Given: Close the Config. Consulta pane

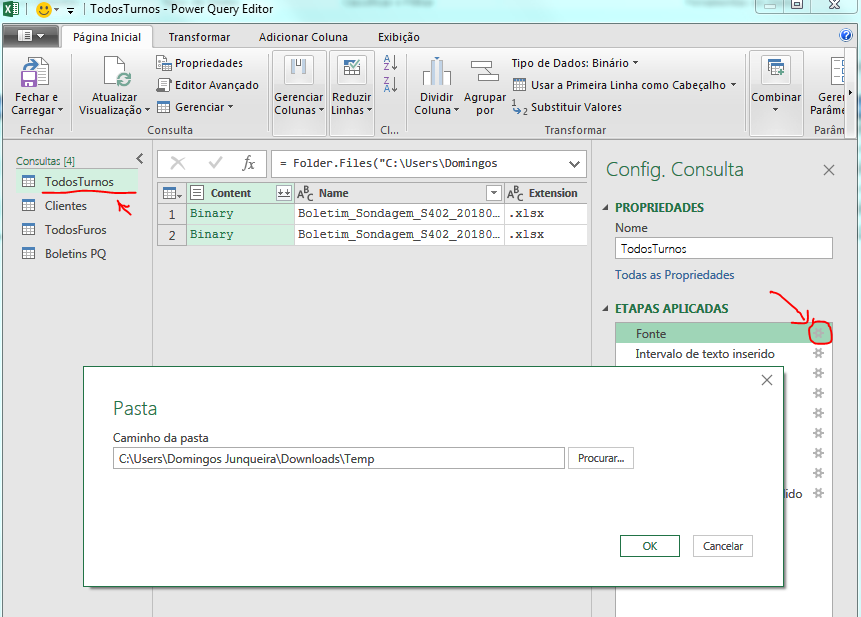Looking at the screenshot, I should tap(829, 170).
